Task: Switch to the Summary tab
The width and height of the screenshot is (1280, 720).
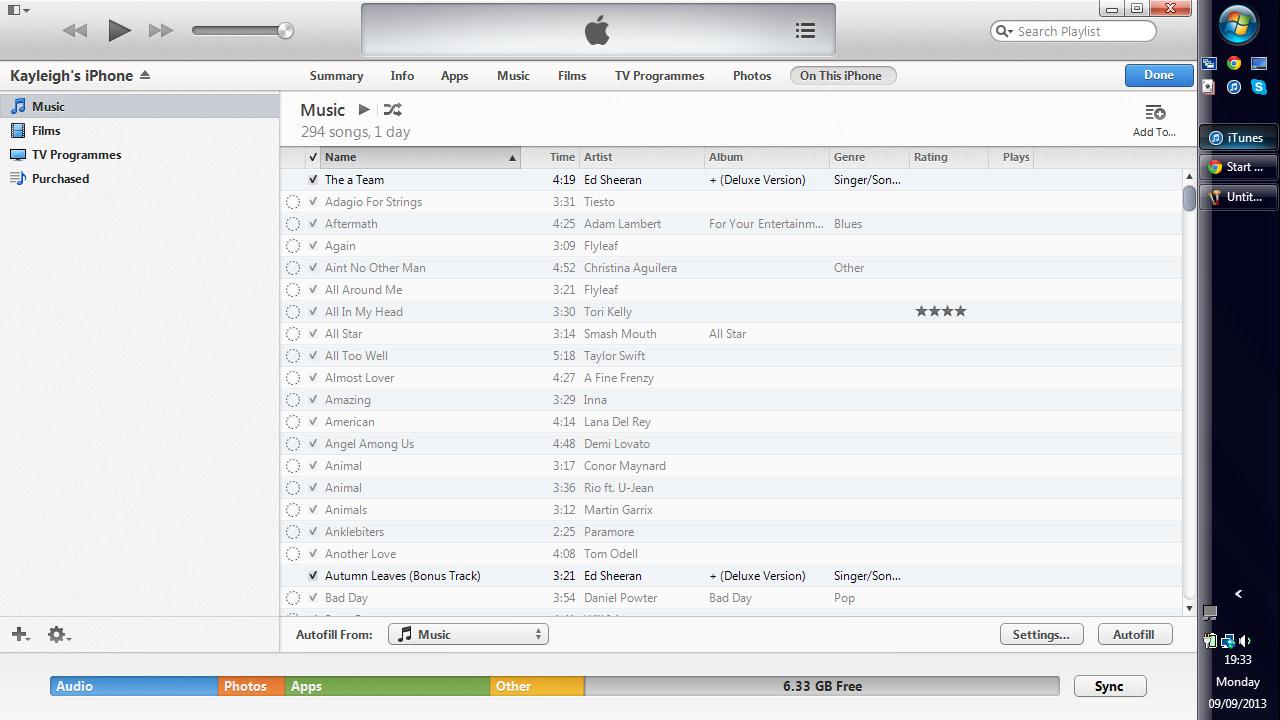Action: tap(336, 76)
